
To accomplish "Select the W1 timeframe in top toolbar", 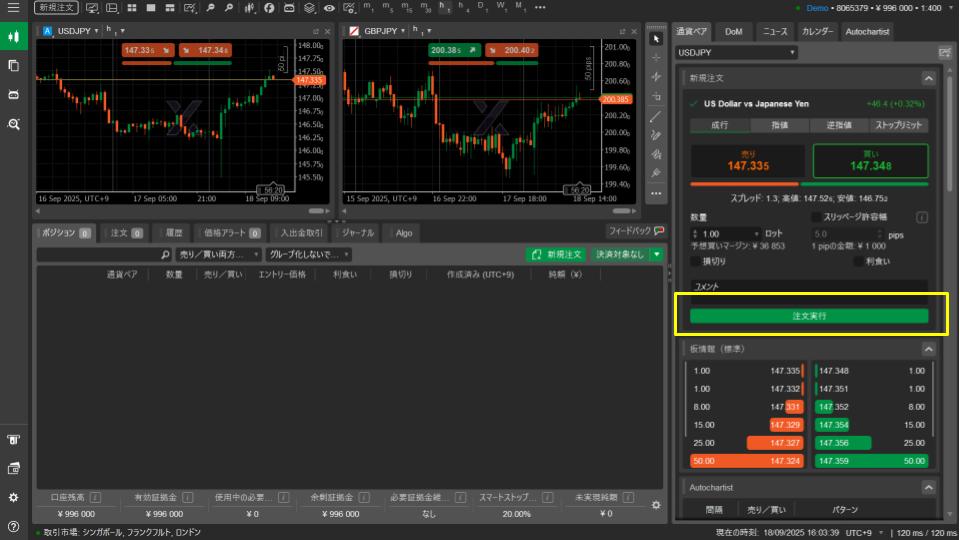I will tap(501, 7).
